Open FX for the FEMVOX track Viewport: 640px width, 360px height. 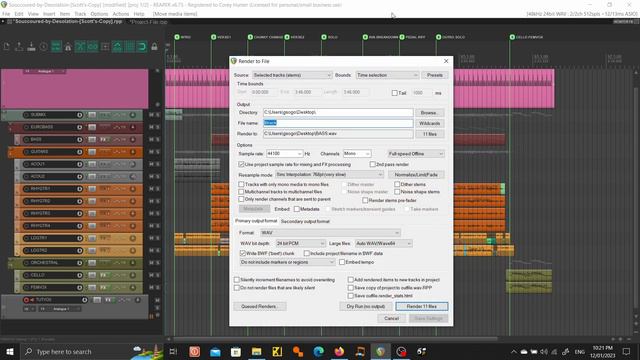pos(104,287)
